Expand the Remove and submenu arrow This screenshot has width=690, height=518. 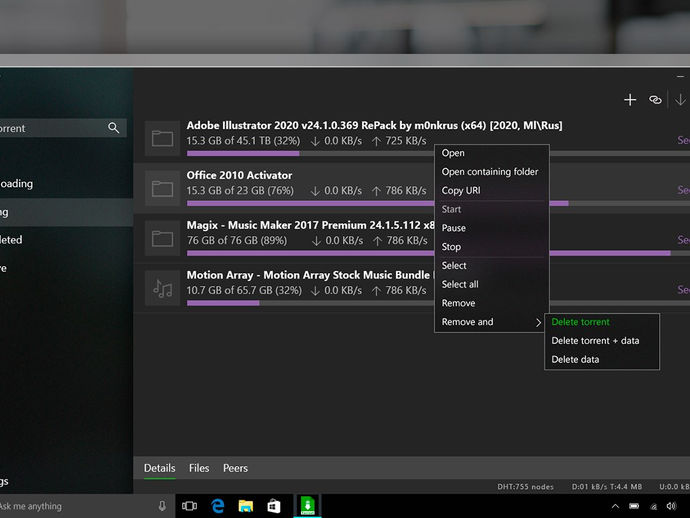[x=538, y=323]
